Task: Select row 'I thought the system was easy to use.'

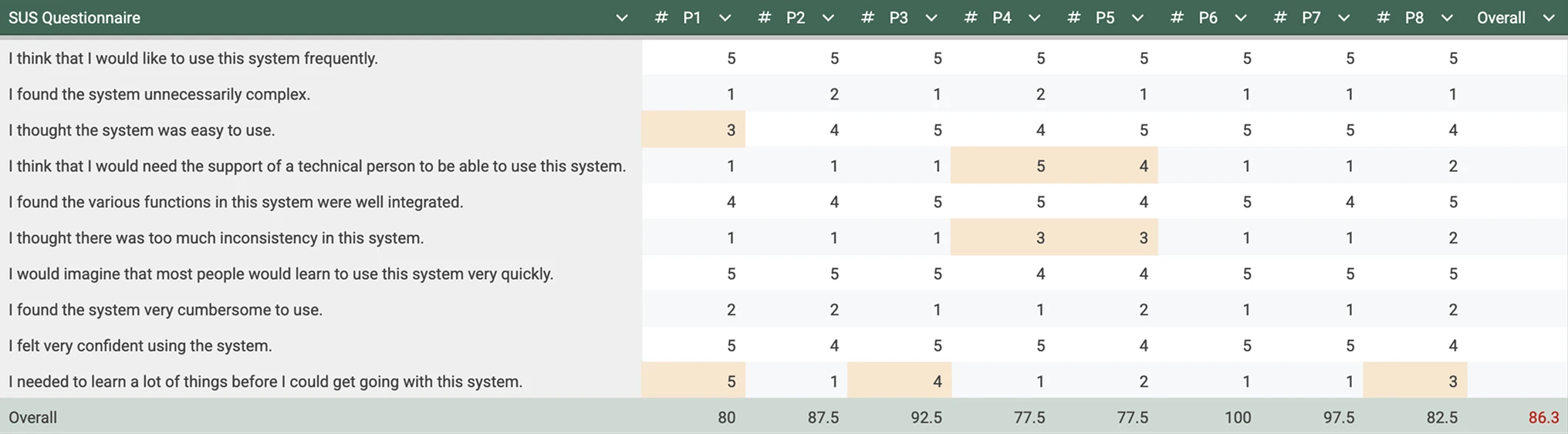Action: coord(784,130)
